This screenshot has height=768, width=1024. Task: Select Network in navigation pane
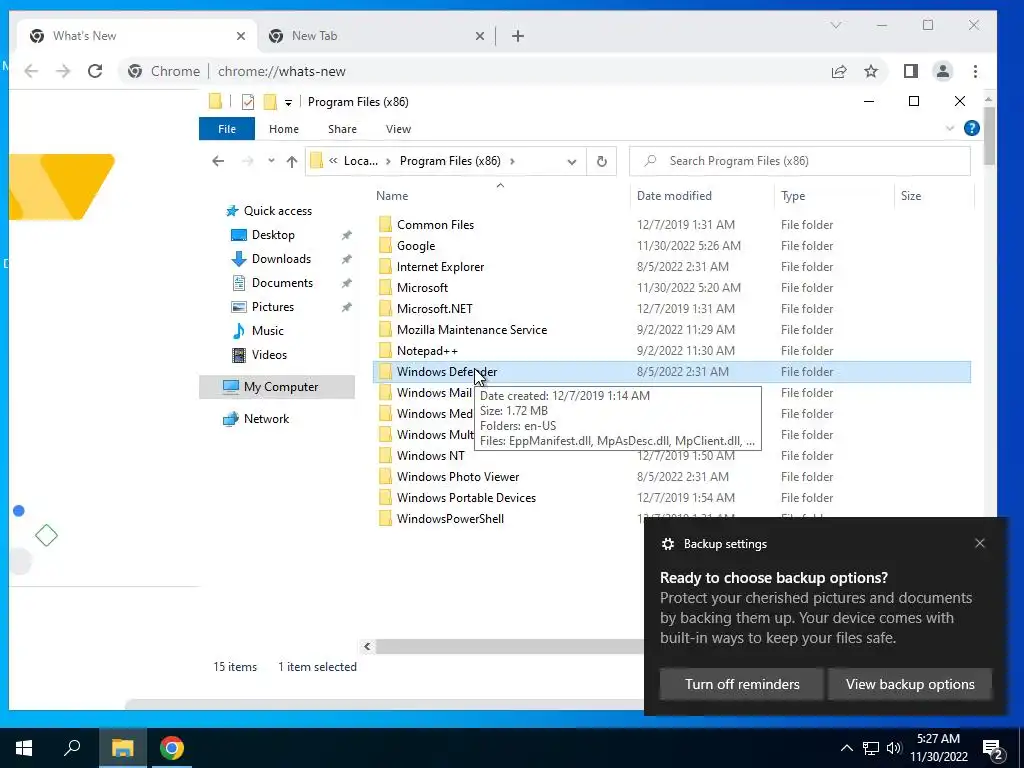point(266,419)
